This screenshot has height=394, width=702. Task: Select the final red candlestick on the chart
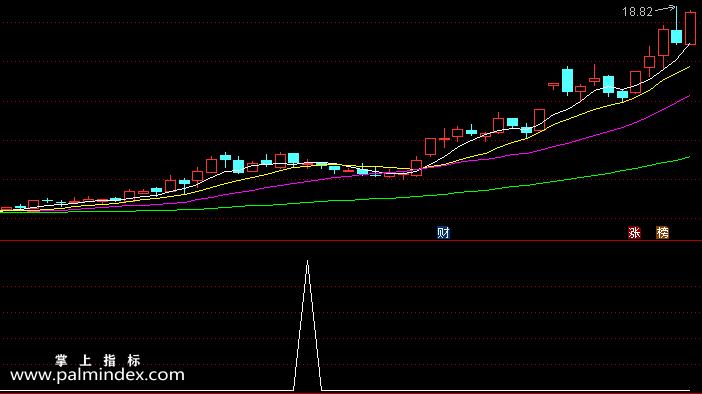click(x=690, y=29)
